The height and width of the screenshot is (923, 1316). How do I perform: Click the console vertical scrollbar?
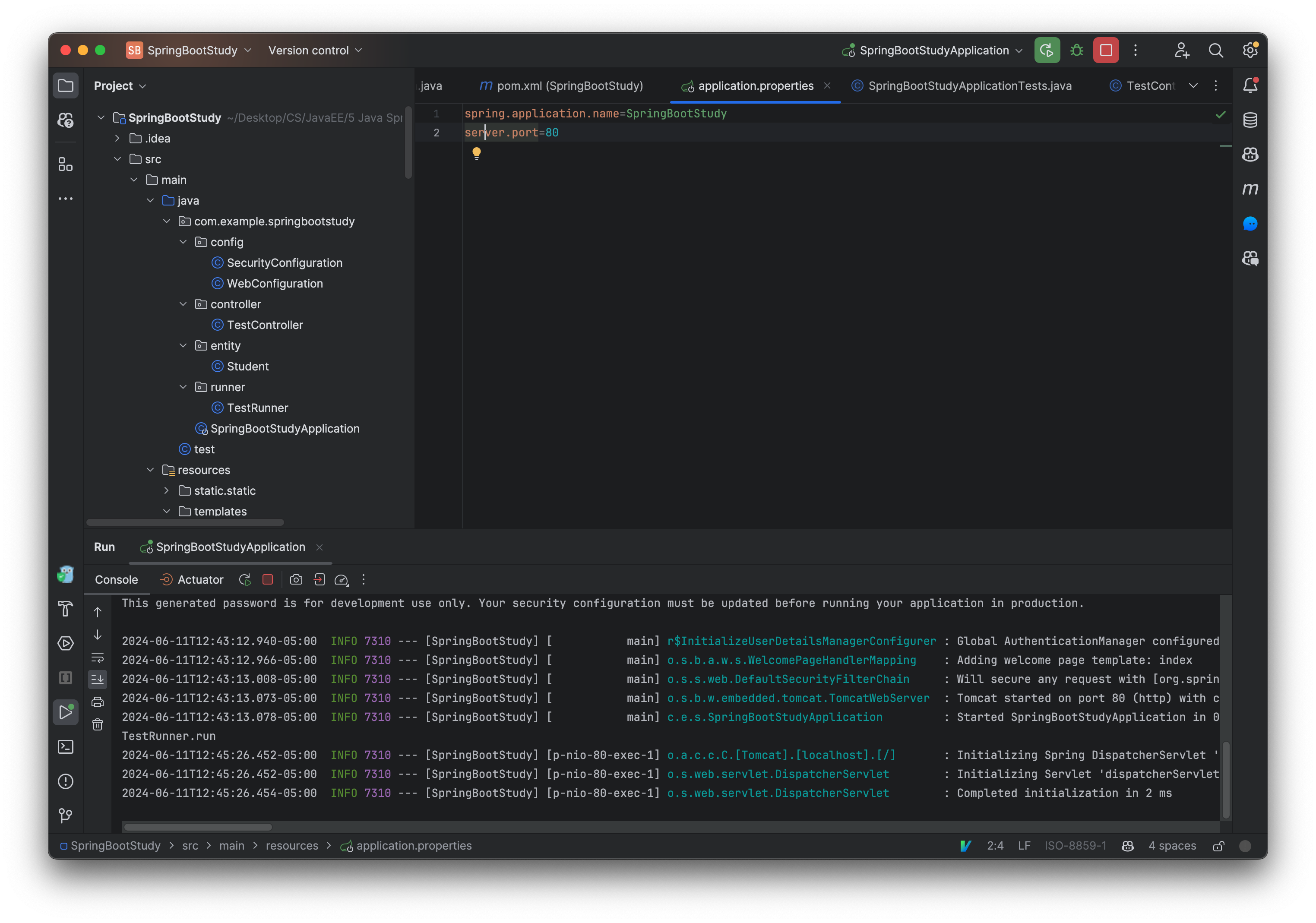coord(1225,780)
